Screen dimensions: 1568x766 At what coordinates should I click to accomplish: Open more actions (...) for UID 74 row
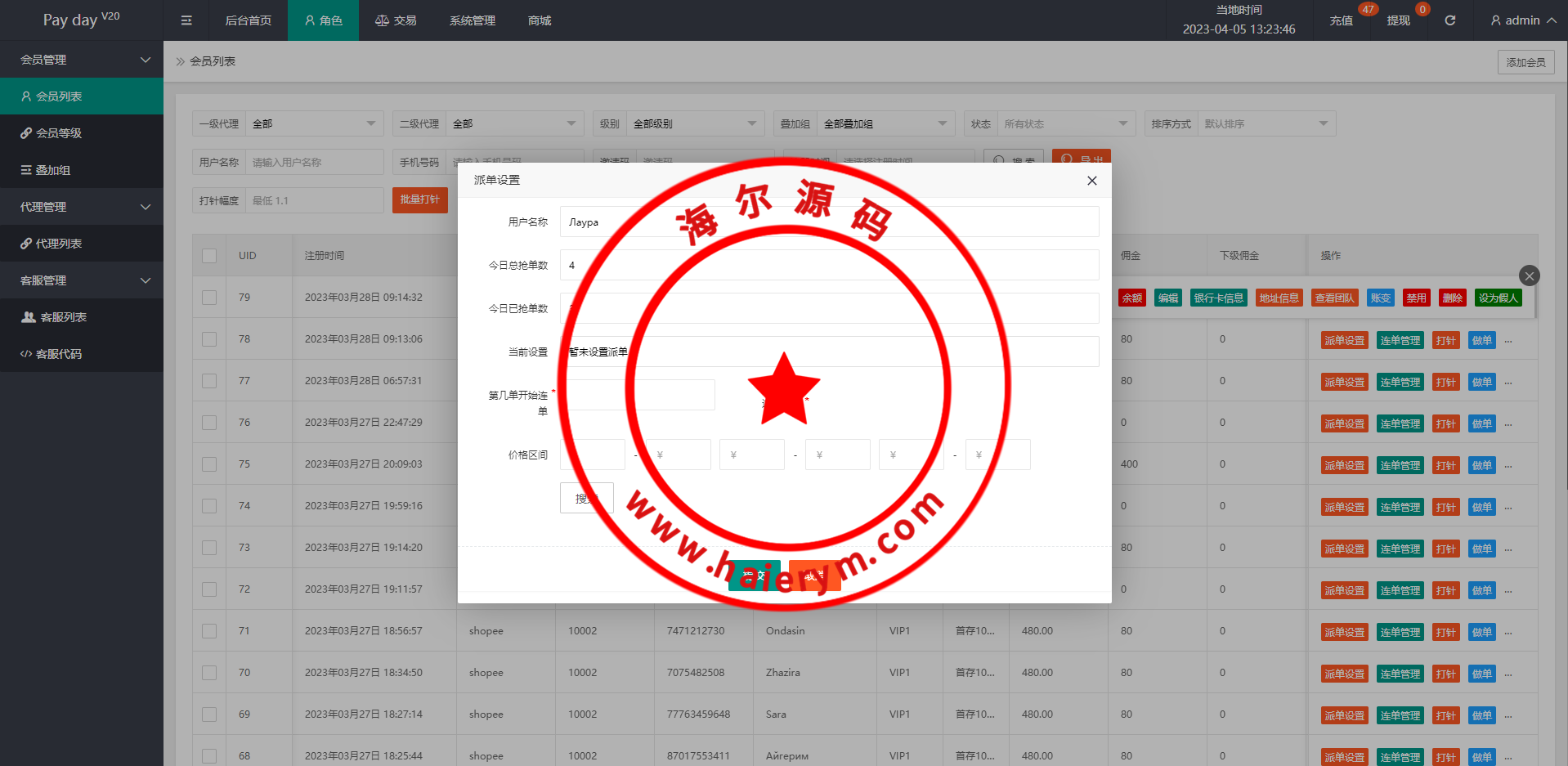[1508, 508]
